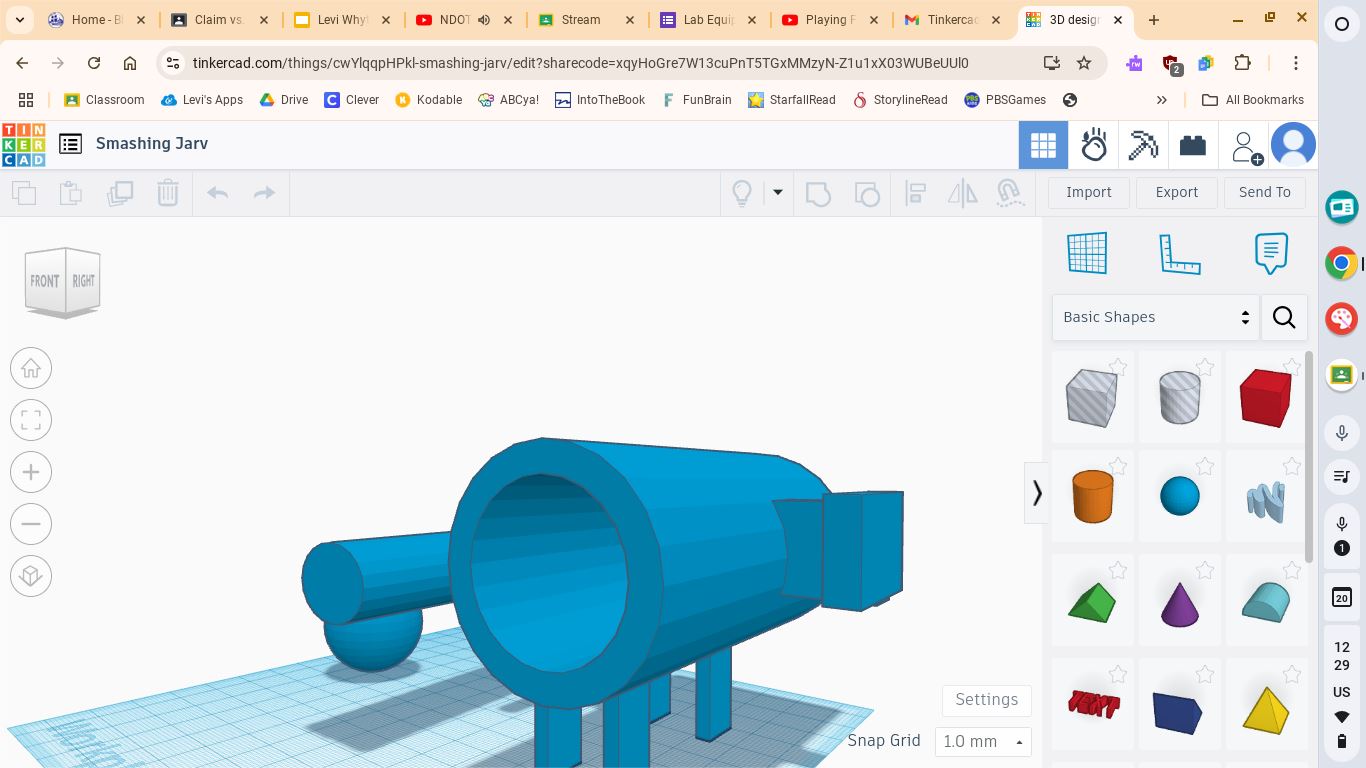Click the Workplane tool icon
Image resolution: width=1366 pixels, height=768 pixels.
[1087, 253]
